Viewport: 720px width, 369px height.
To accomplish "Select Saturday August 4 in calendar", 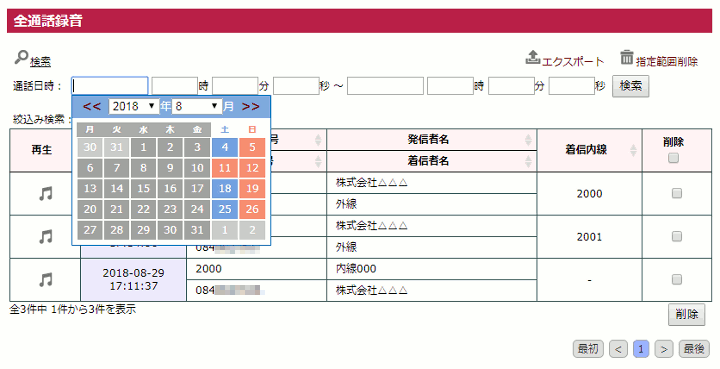I will (x=225, y=147).
